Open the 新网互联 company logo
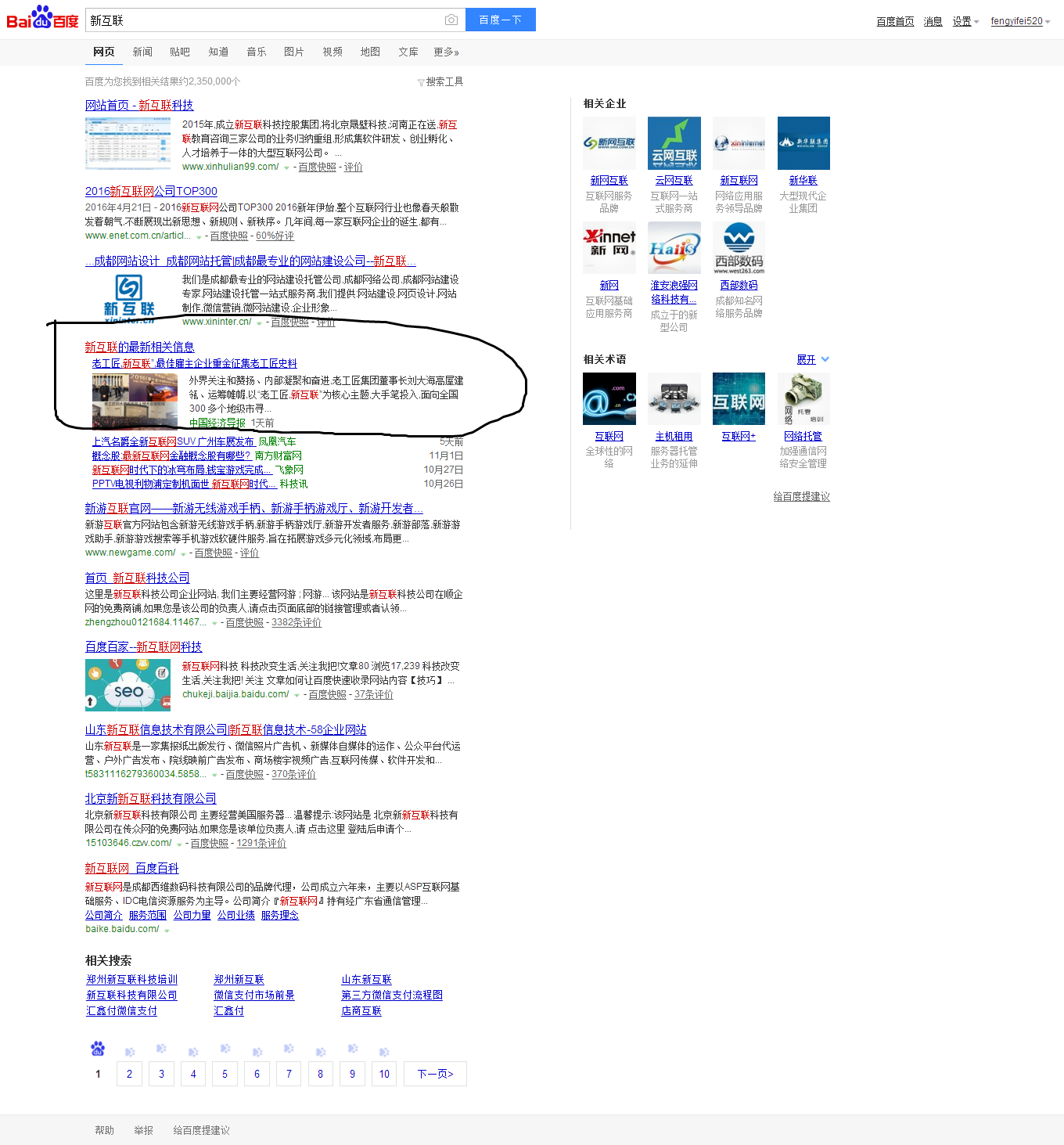Screen dimensions: 1064x1145 coord(609,143)
